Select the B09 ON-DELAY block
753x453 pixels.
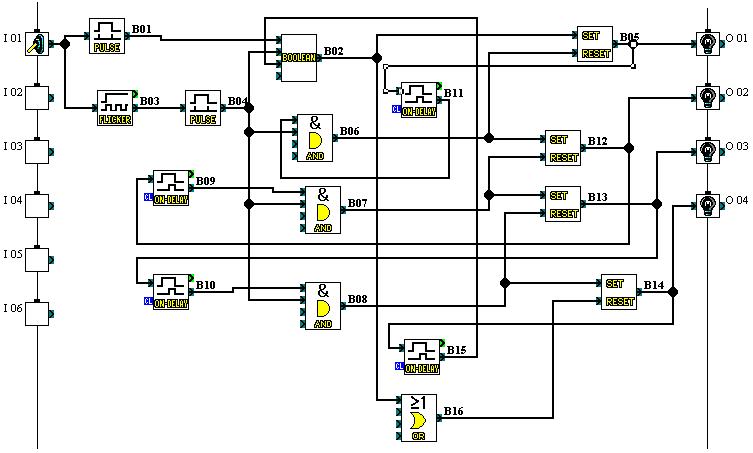point(171,188)
